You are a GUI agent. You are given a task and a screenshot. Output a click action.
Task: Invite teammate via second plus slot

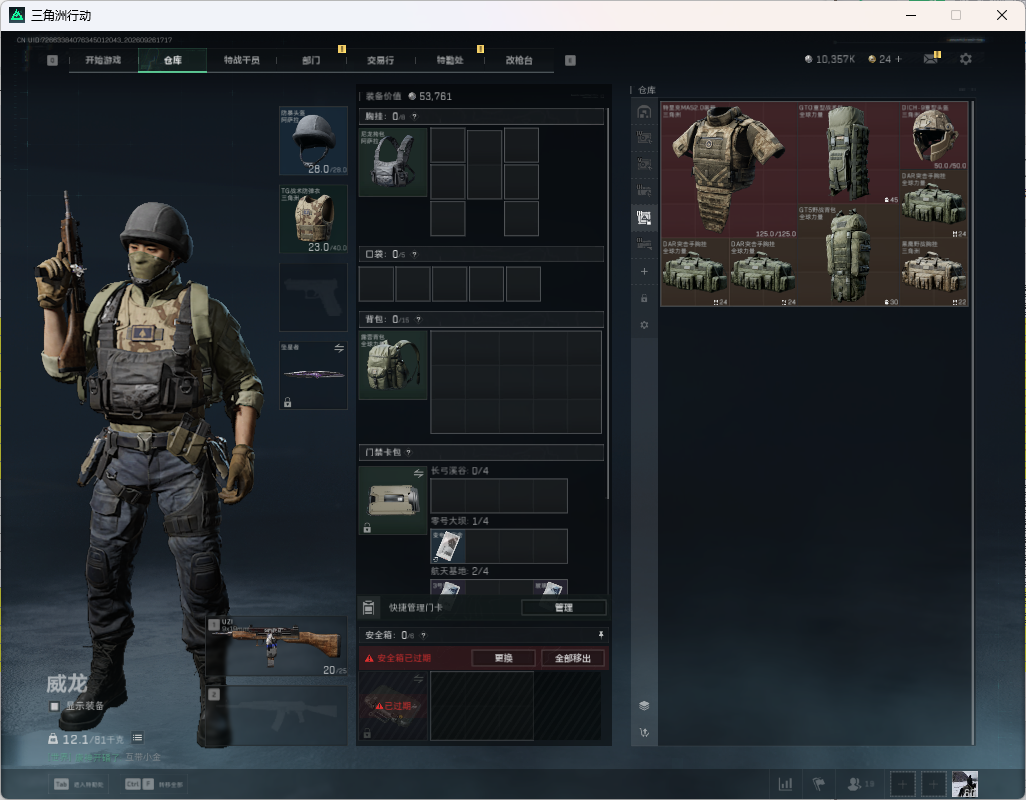(x=934, y=784)
